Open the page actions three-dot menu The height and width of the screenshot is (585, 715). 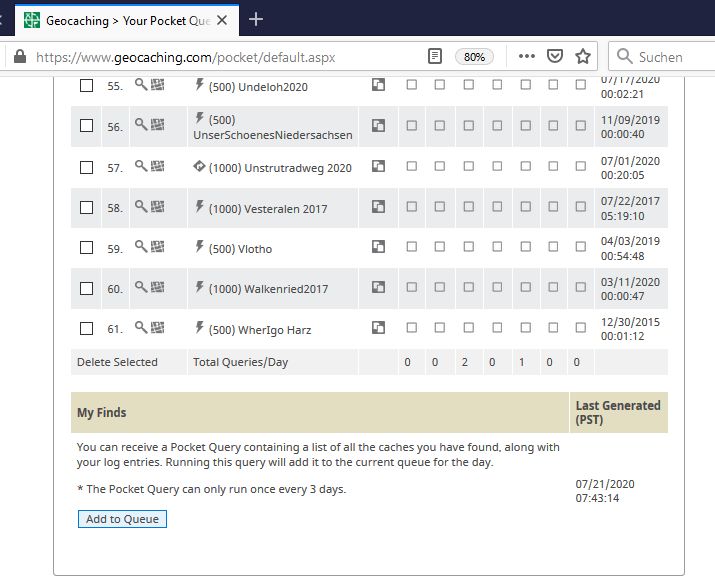coord(527,56)
